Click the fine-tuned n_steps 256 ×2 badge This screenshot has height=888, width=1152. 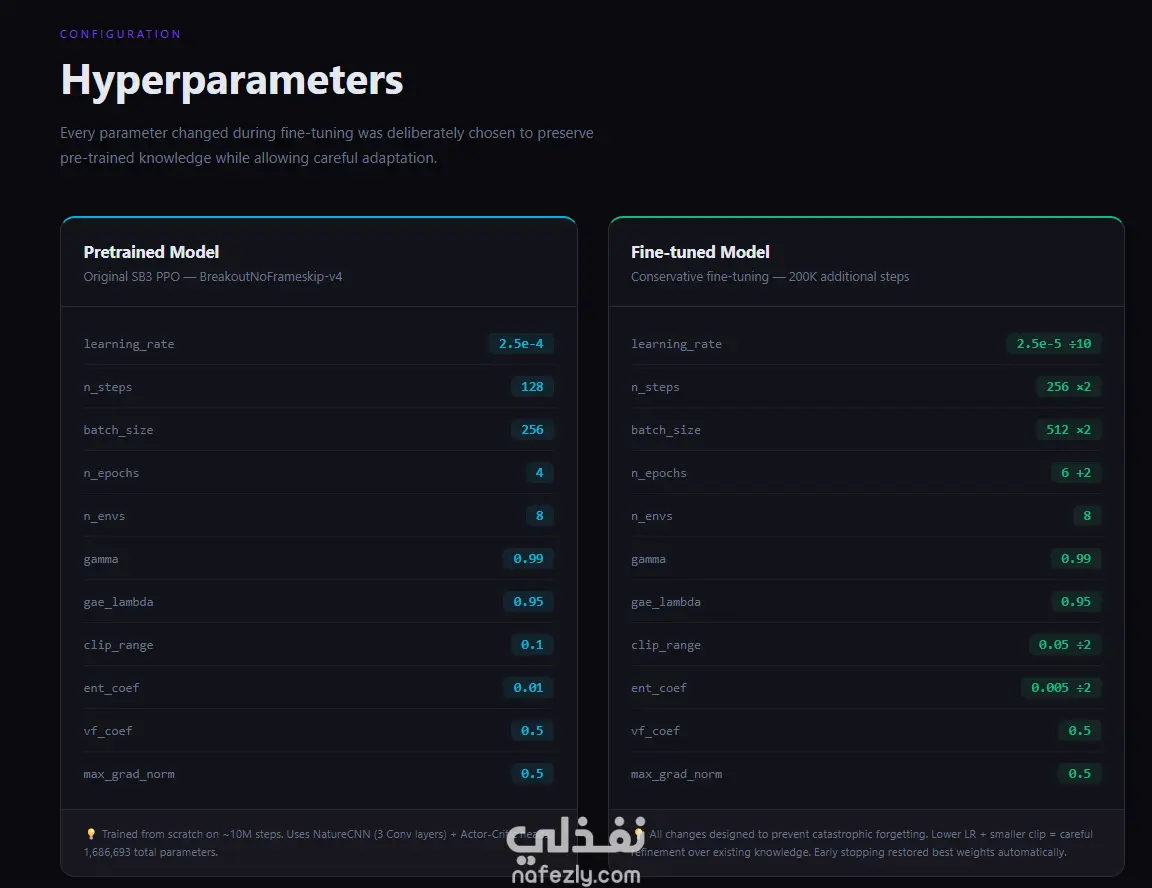1068,386
